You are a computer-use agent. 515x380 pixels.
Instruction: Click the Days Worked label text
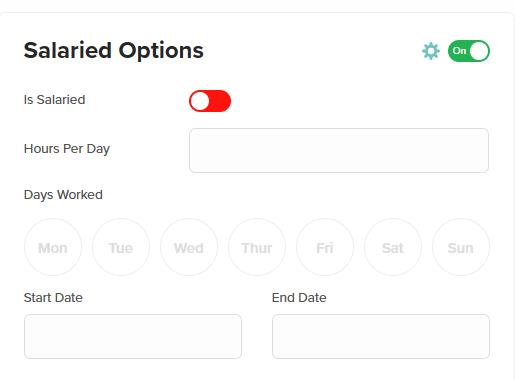pos(63,195)
